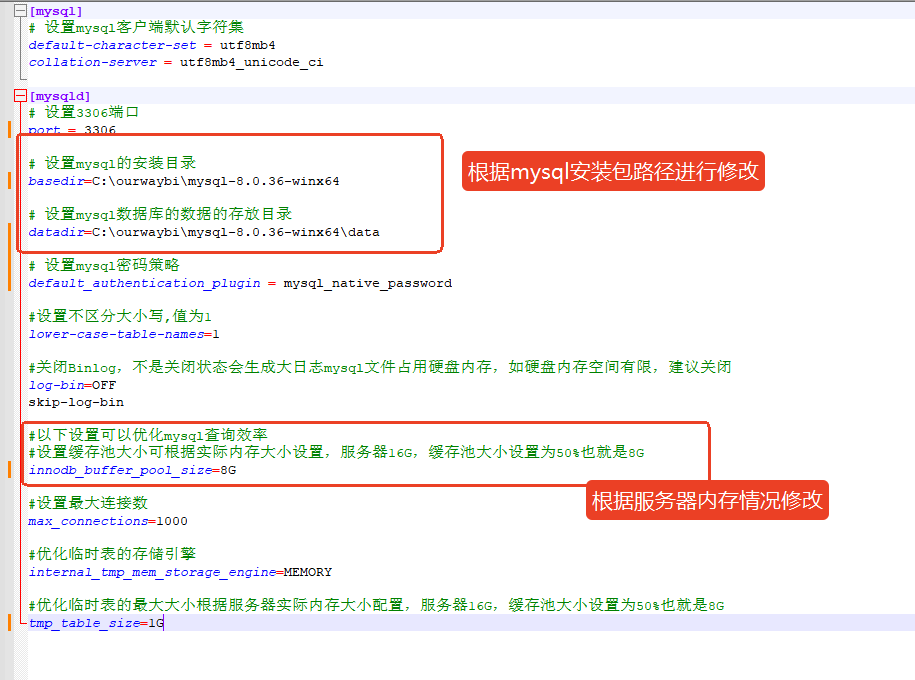The image size is (915, 680).
Task: Click the comment #以下设置可以优化mysql查询效率
Action: point(148,435)
